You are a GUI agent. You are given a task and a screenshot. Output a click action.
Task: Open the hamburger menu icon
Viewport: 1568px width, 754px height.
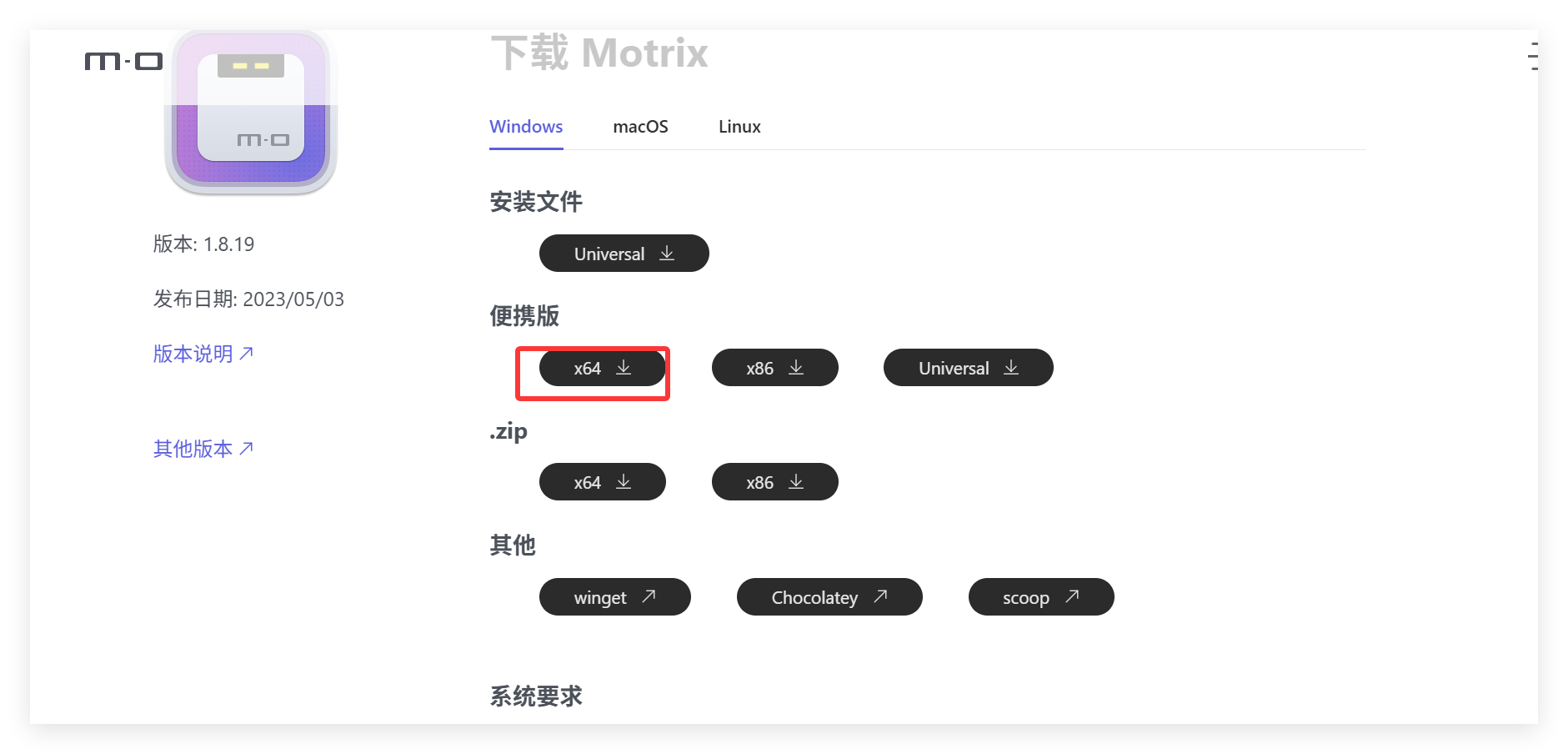pyautogui.click(x=1533, y=56)
